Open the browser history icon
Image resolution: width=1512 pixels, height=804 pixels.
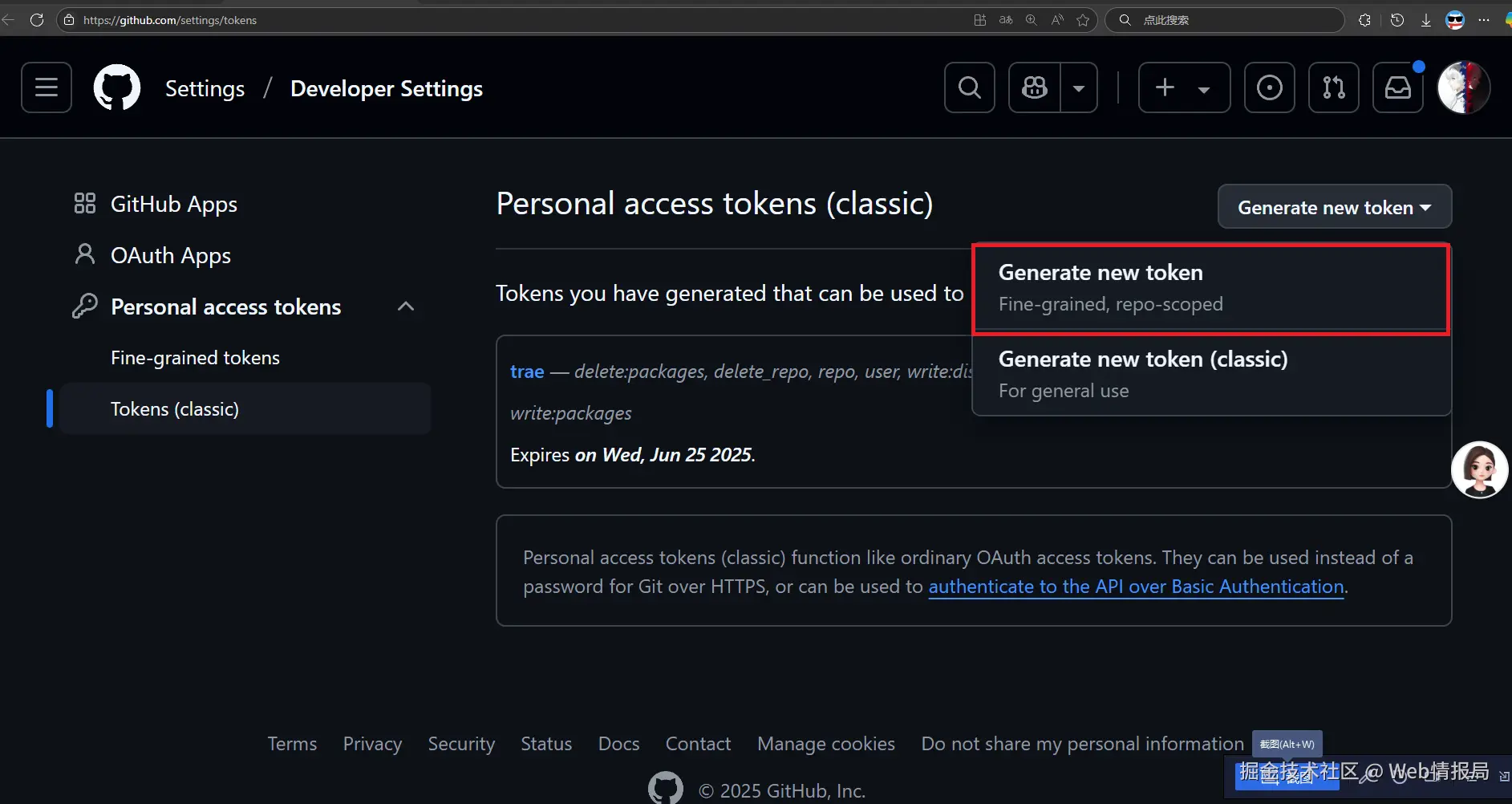tap(1397, 19)
